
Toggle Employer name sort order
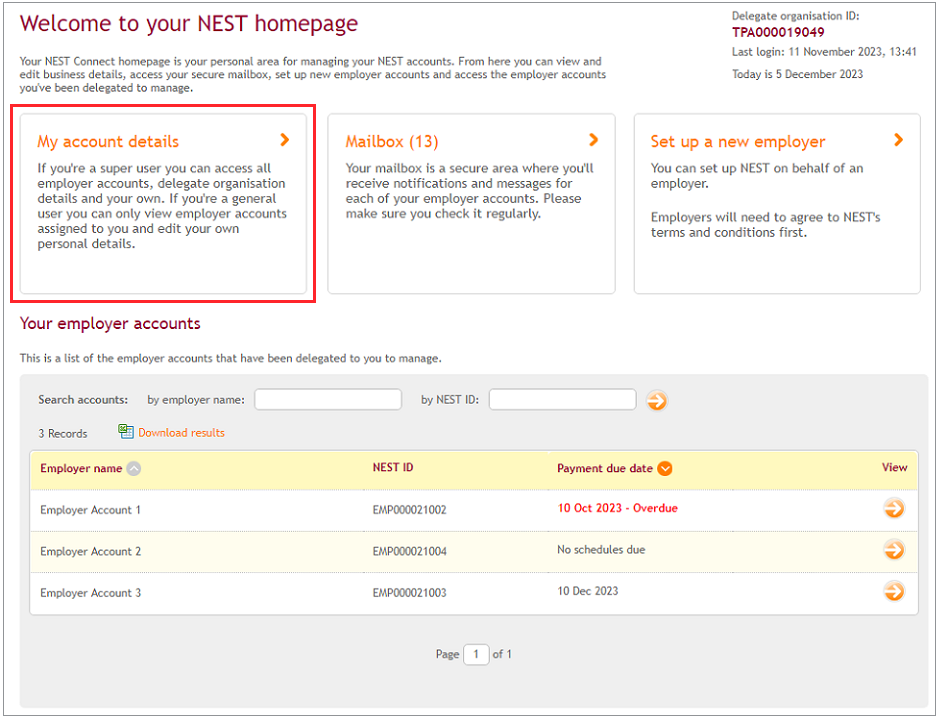[x=131, y=468]
